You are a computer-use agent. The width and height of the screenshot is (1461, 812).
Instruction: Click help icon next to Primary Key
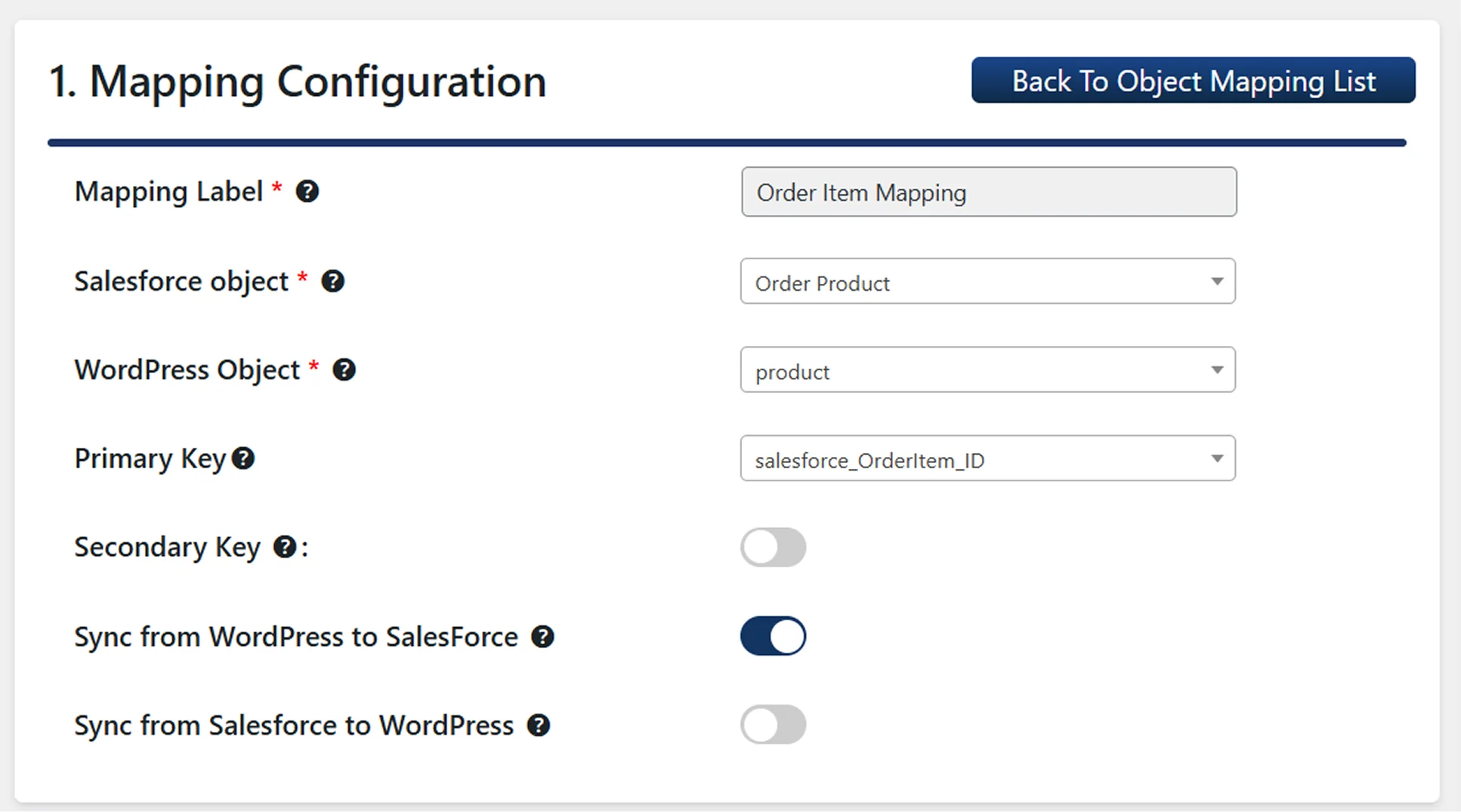(x=243, y=458)
